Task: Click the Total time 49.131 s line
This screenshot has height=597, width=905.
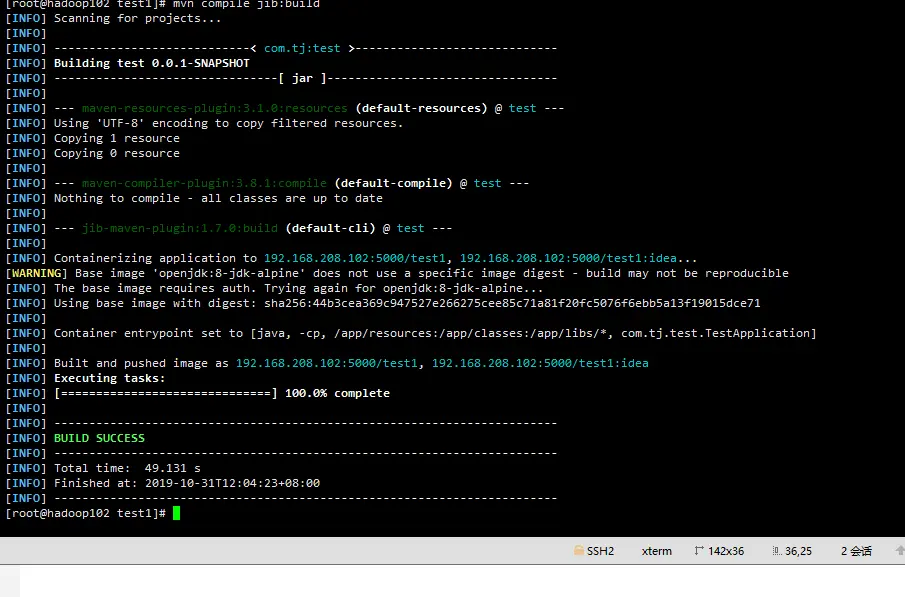Action: pyautogui.click(x=127, y=468)
